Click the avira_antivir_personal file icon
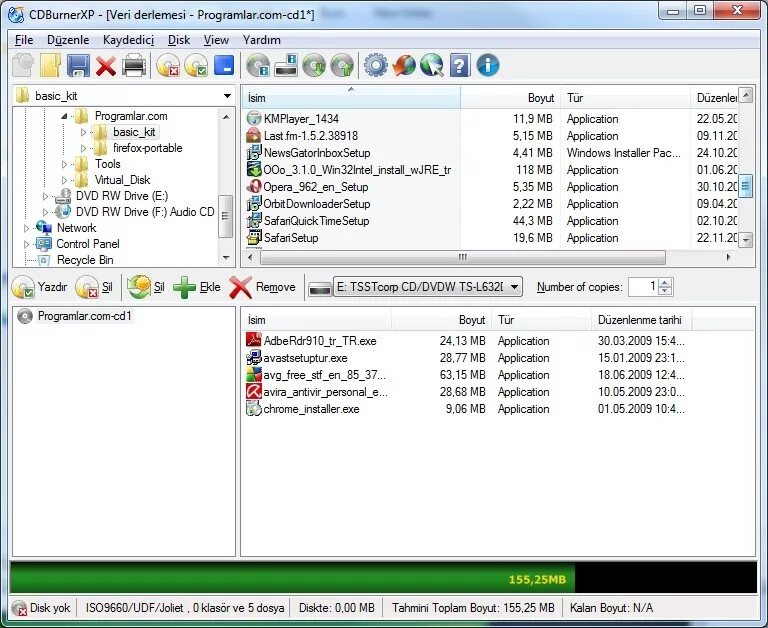 pyautogui.click(x=253, y=391)
